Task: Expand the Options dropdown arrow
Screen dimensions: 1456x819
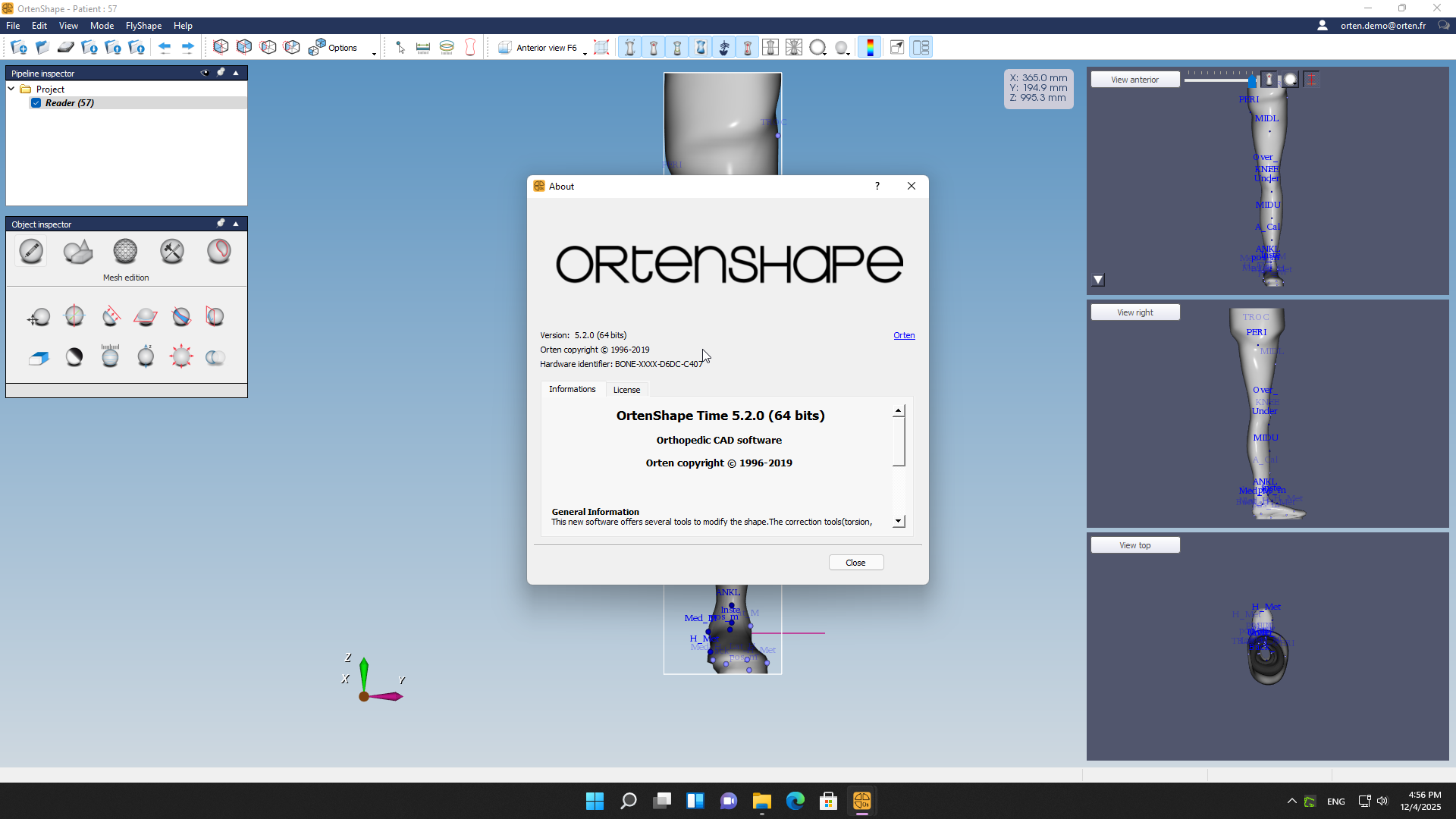Action: (374, 53)
